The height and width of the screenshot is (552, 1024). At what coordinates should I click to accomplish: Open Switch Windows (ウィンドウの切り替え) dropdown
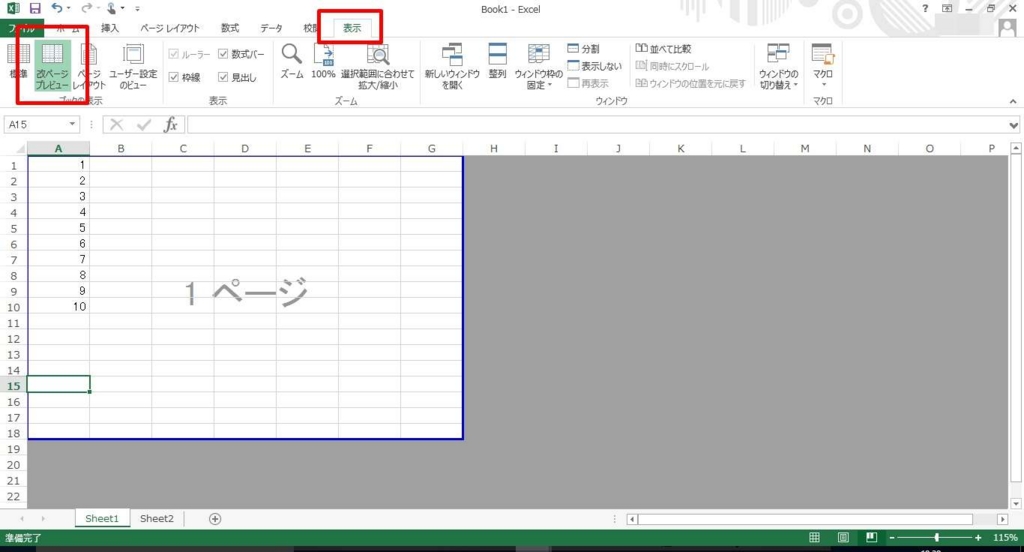pos(778,65)
